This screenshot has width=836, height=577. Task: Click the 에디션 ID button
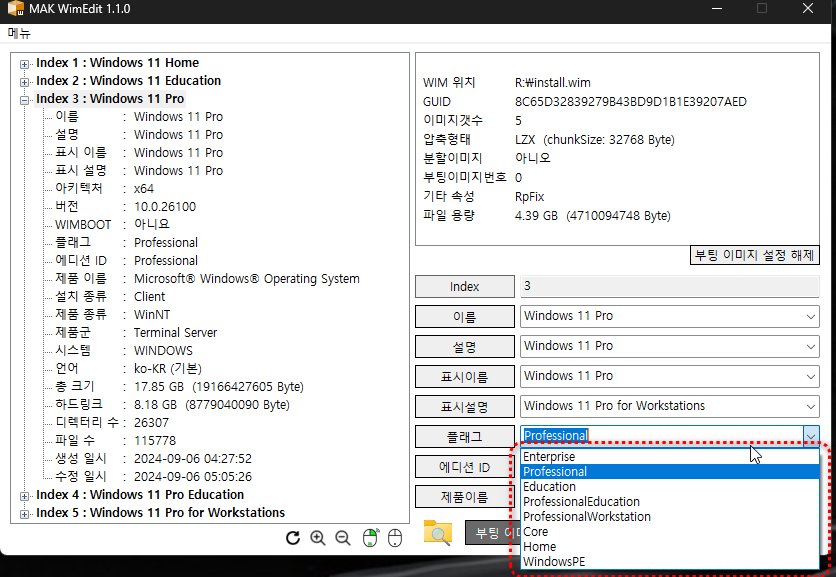click(x=464, y=467)
